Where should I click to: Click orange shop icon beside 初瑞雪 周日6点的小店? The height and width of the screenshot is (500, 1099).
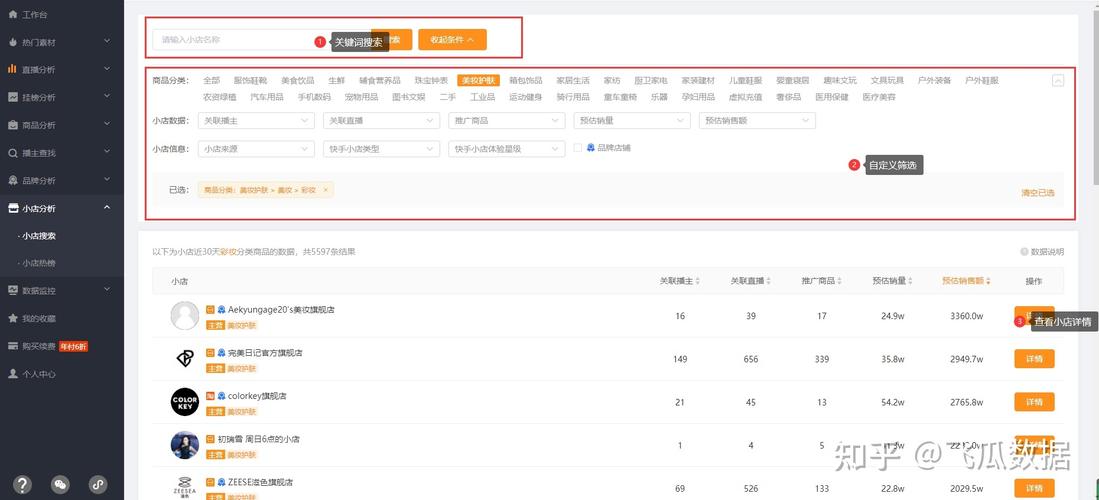[x=210, y=440]
